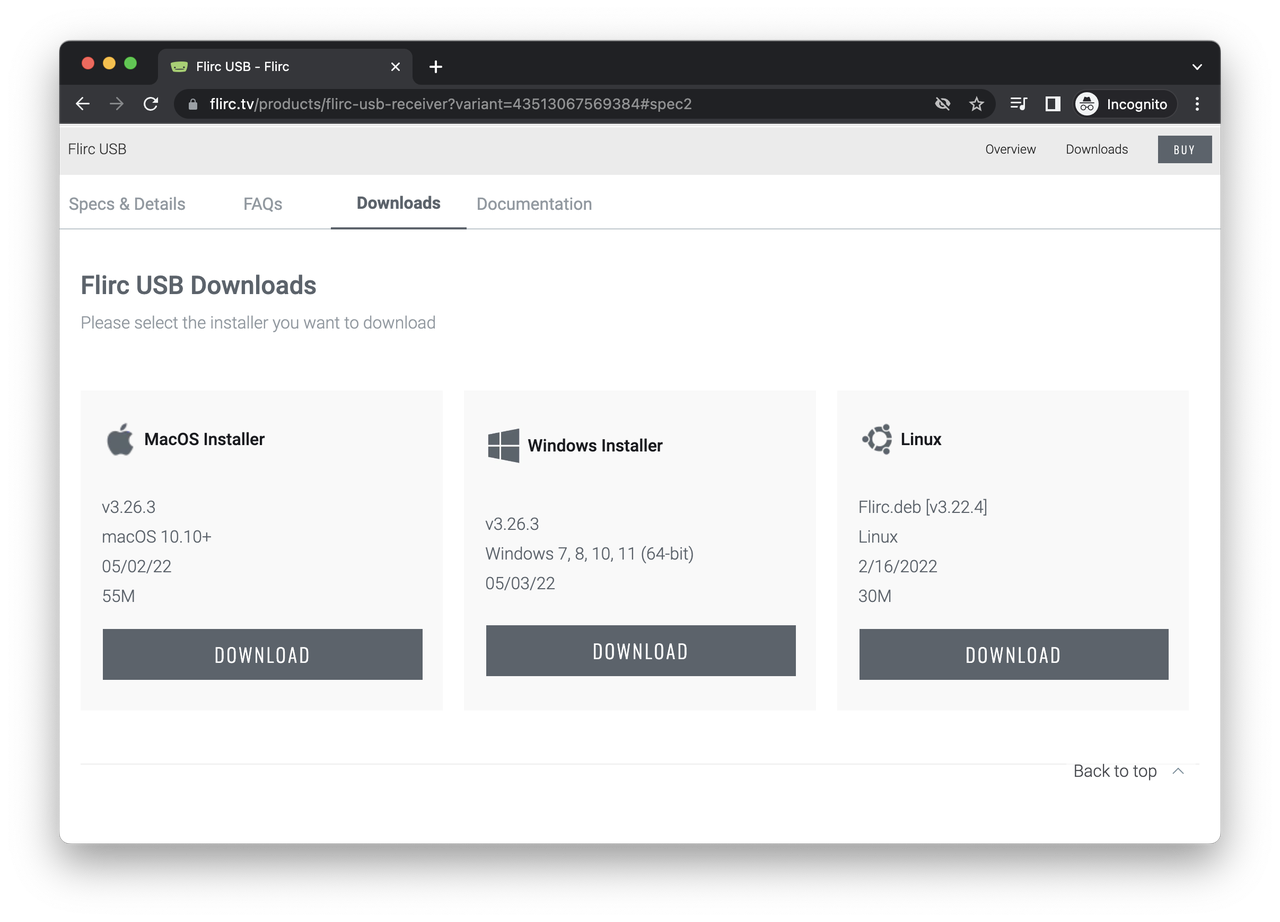Click the 05/03/22 date text
The width and height of the screenshot is (1280, 922).
tap(520, 583)
